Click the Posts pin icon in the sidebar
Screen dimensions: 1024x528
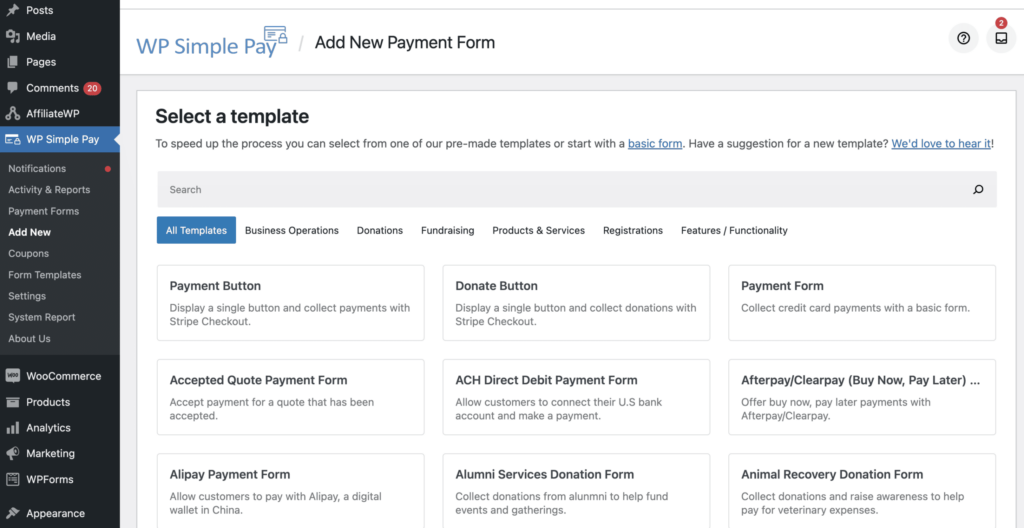tap(12, 10)
